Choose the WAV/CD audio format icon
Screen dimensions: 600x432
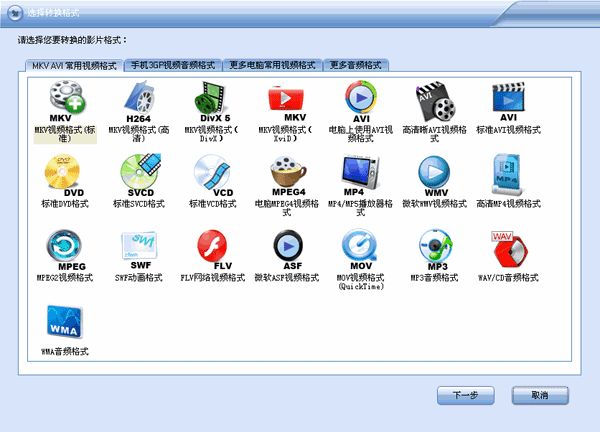509,249
